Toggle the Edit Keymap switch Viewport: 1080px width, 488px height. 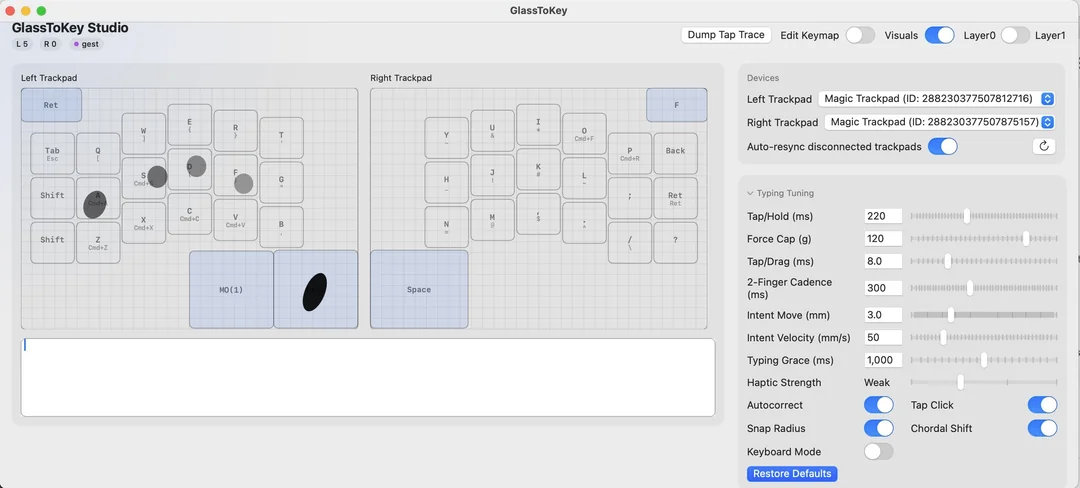point(860,35)
